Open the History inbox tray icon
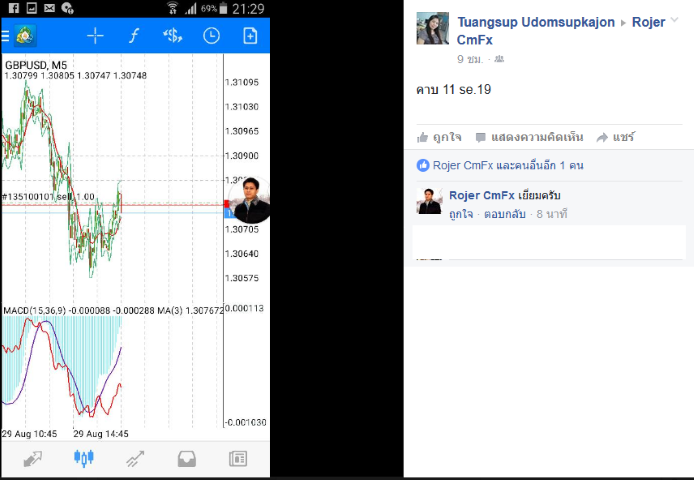This screenshot has height=480, width=694. tap(186, 459)
